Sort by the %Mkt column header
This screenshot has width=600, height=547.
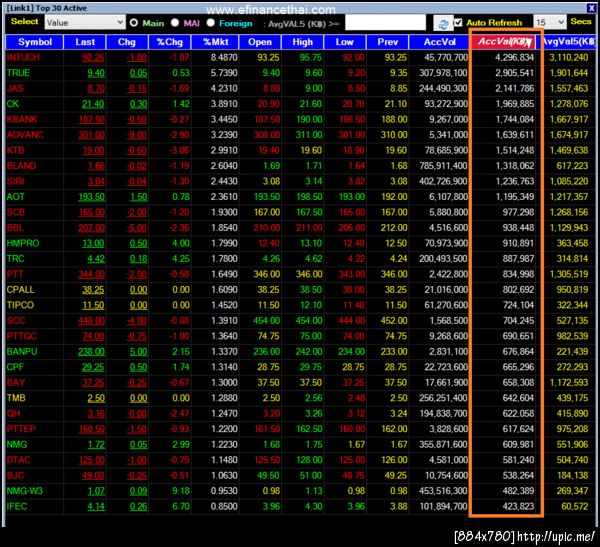coord(215,42)
